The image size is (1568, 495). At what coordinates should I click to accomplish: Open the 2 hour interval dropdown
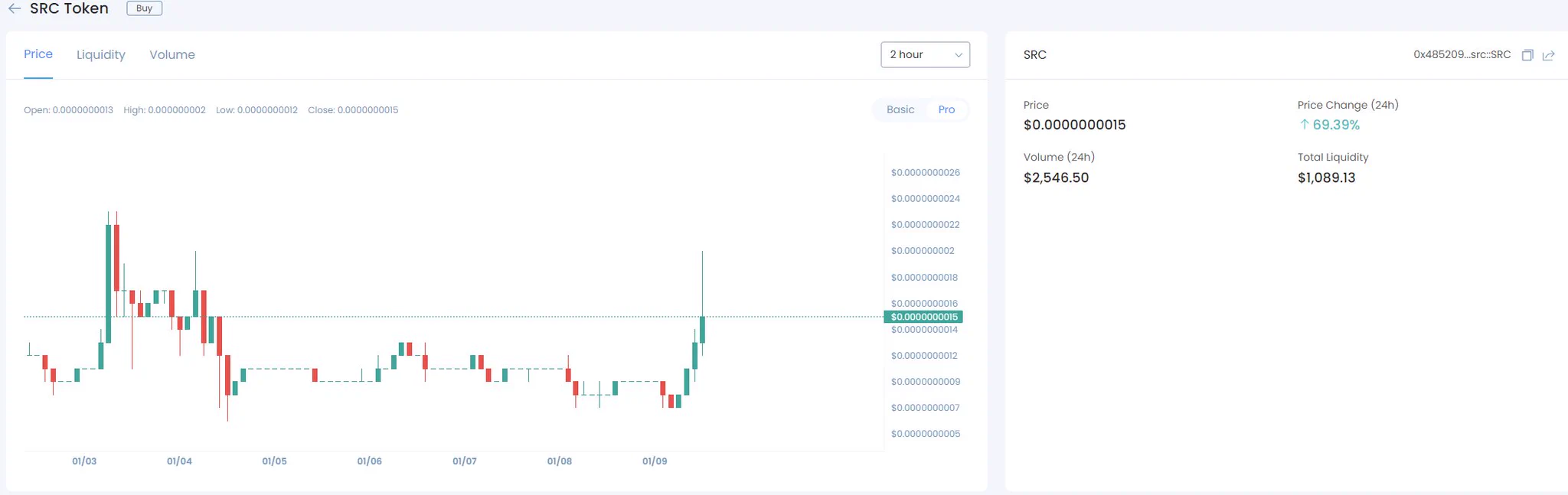click(925, 54)
